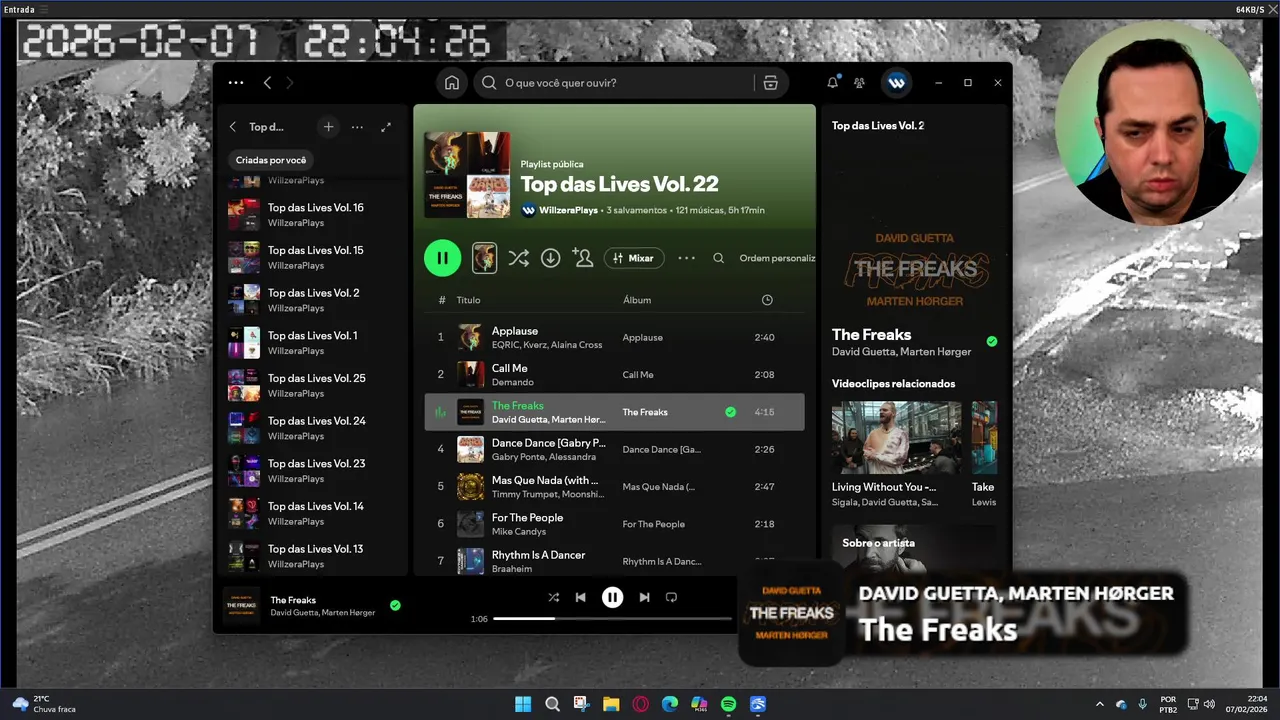This screenshot has height=720, width=1280.
Task: Open the notifications bell
Action: click(x=832, y=83)
